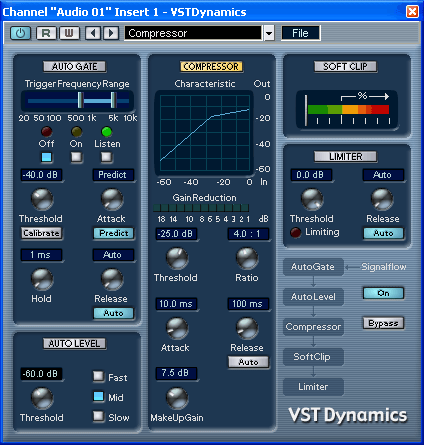The image size is (424, 445).
Task: Click the left Trigger Frequency Range handle
Action: click(x=80, y=100)
